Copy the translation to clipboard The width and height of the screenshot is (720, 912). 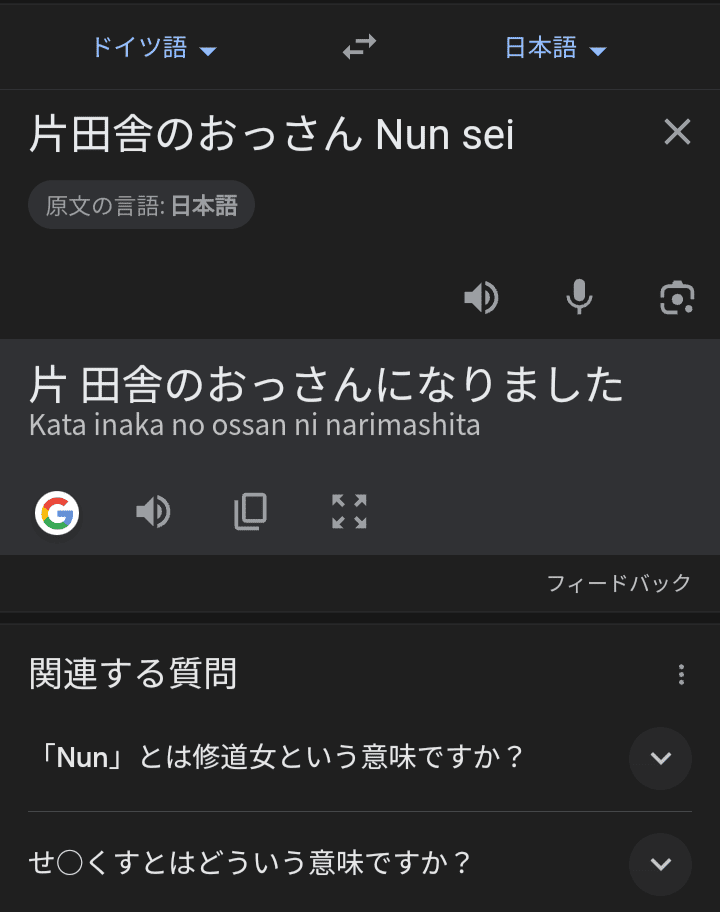[x=251, y=512]
